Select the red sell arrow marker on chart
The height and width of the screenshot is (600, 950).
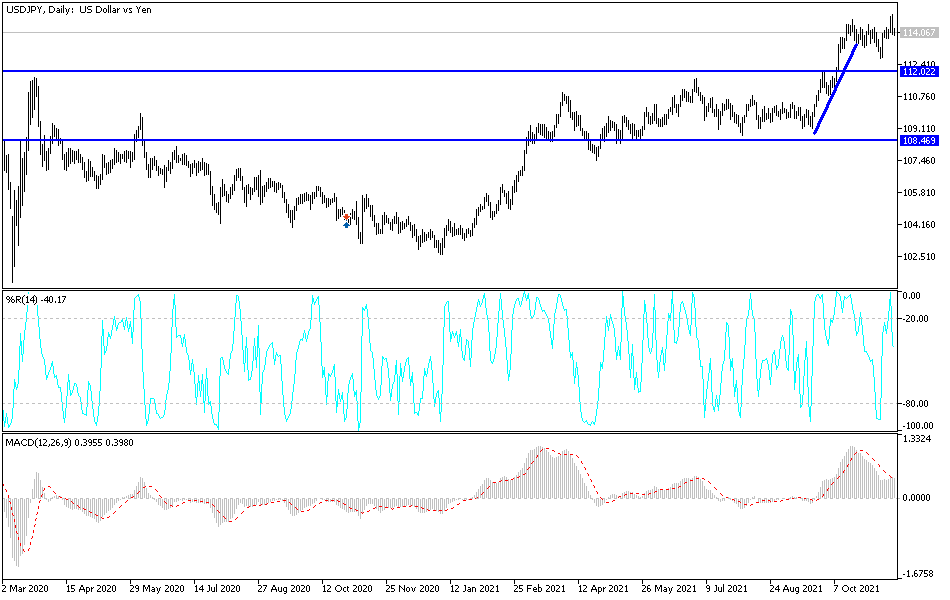pyautogui.click(x=346, y=217)
